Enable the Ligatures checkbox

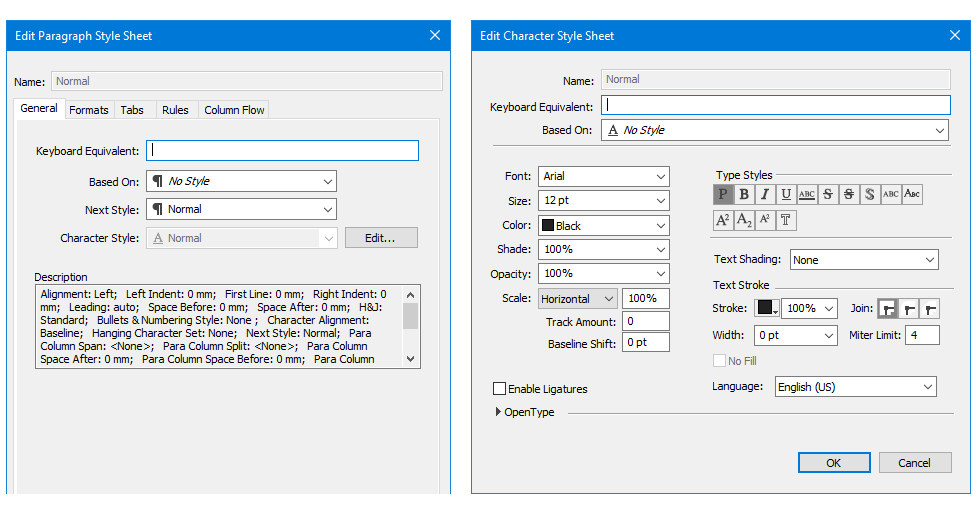[499, 389]
